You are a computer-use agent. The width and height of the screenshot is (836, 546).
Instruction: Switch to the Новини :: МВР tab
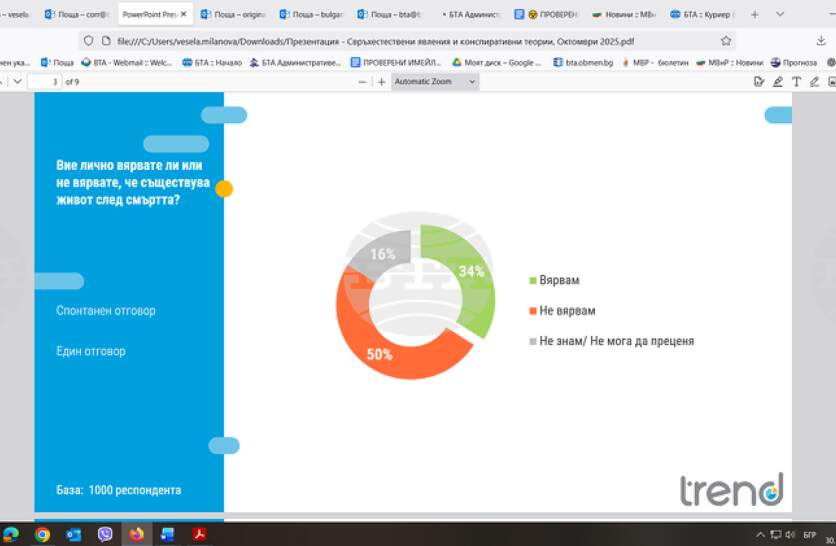tap(623, 15)
